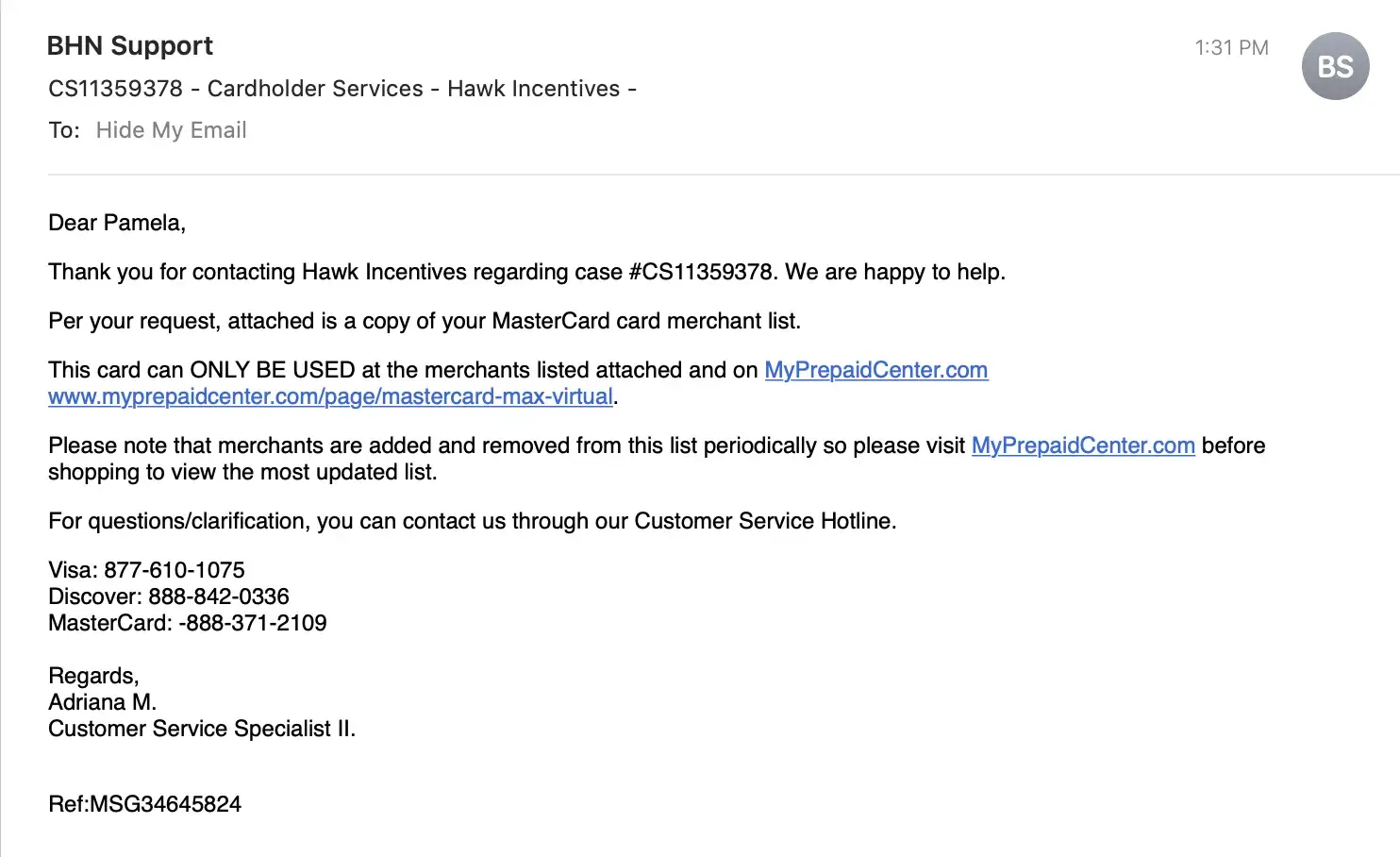Screen dimensions: 1400x857
Task: Click the Visa phone number 877-610-1075
Action: 175,570
